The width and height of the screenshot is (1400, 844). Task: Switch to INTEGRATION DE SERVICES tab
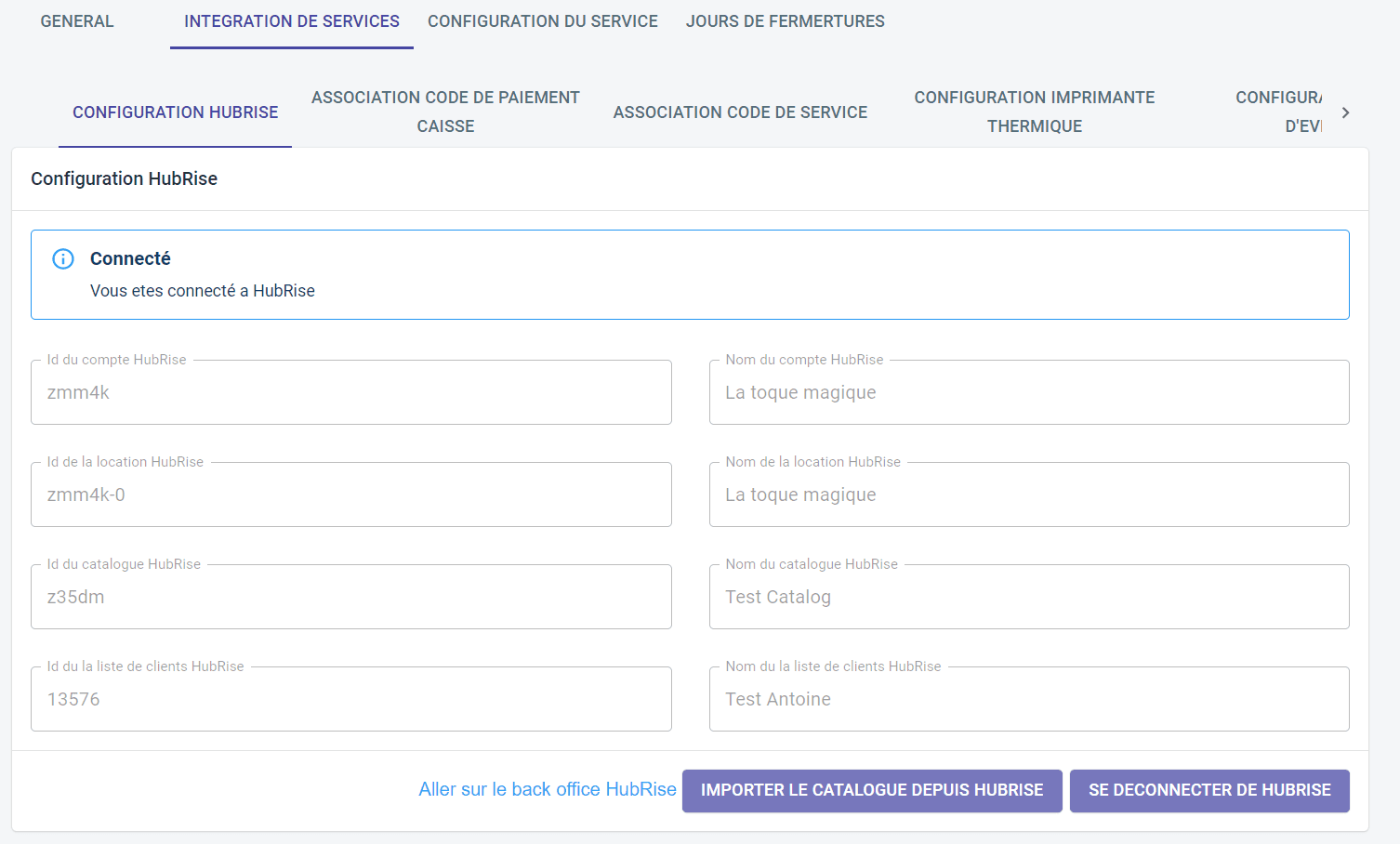[291, 21]
